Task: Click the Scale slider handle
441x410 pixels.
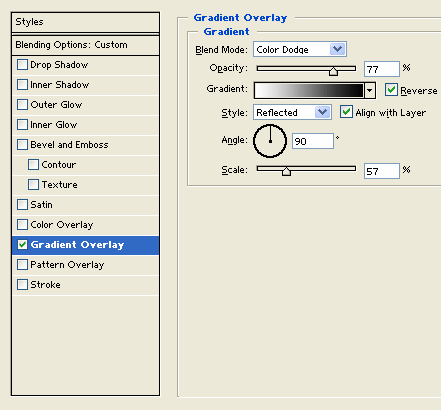Action: coord(286,171)
